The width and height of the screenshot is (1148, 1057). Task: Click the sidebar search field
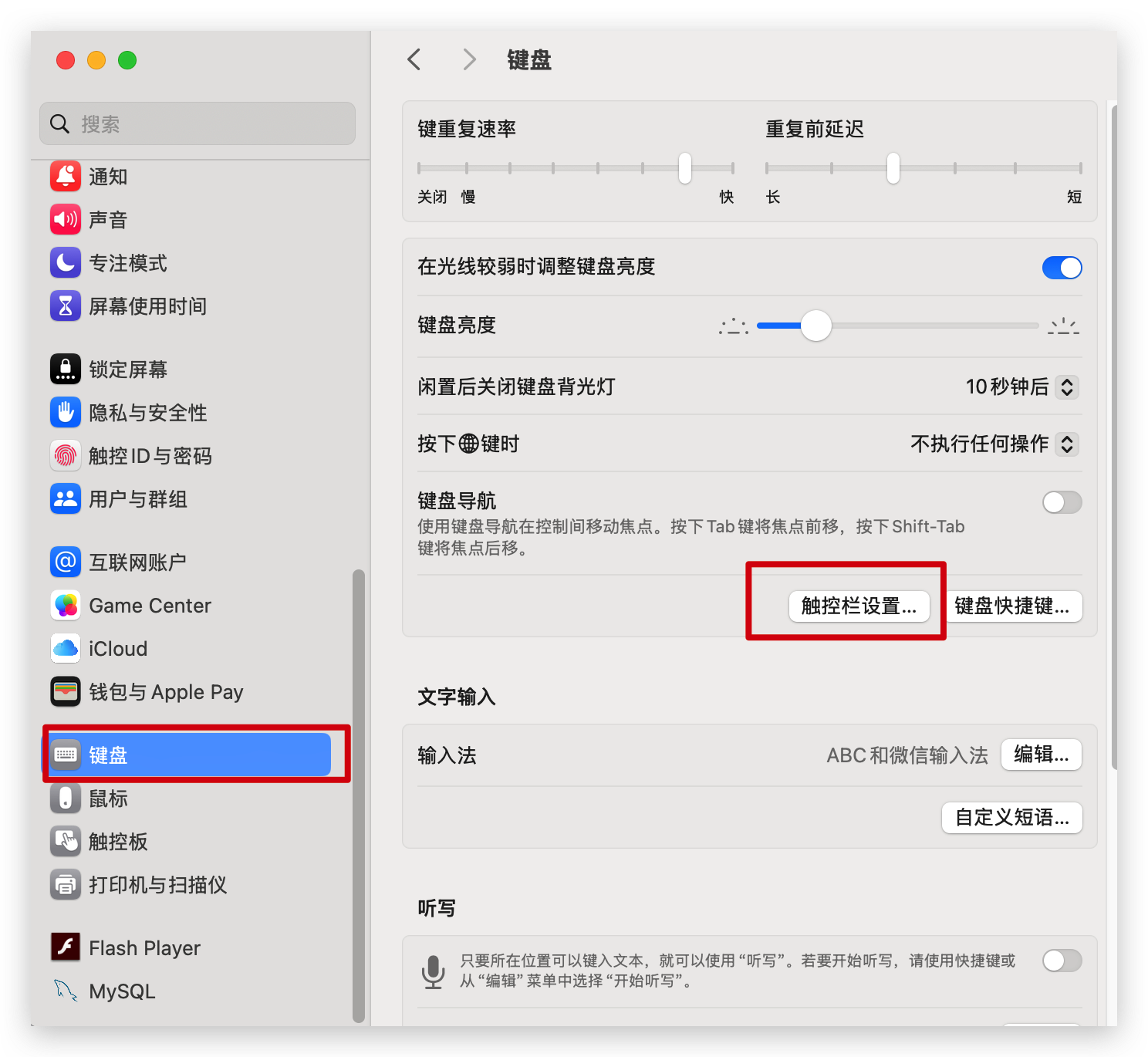pos(198,123)
